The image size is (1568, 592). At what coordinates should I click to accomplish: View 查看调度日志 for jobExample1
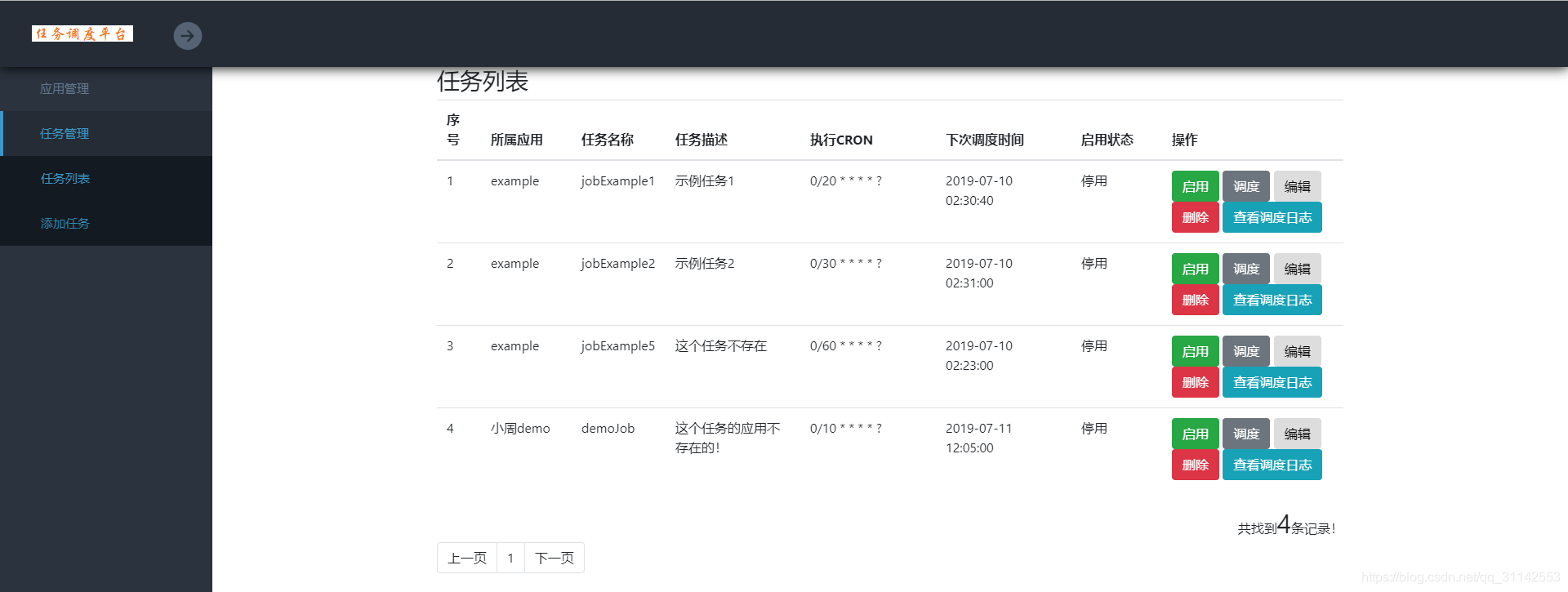[1272, 217]
